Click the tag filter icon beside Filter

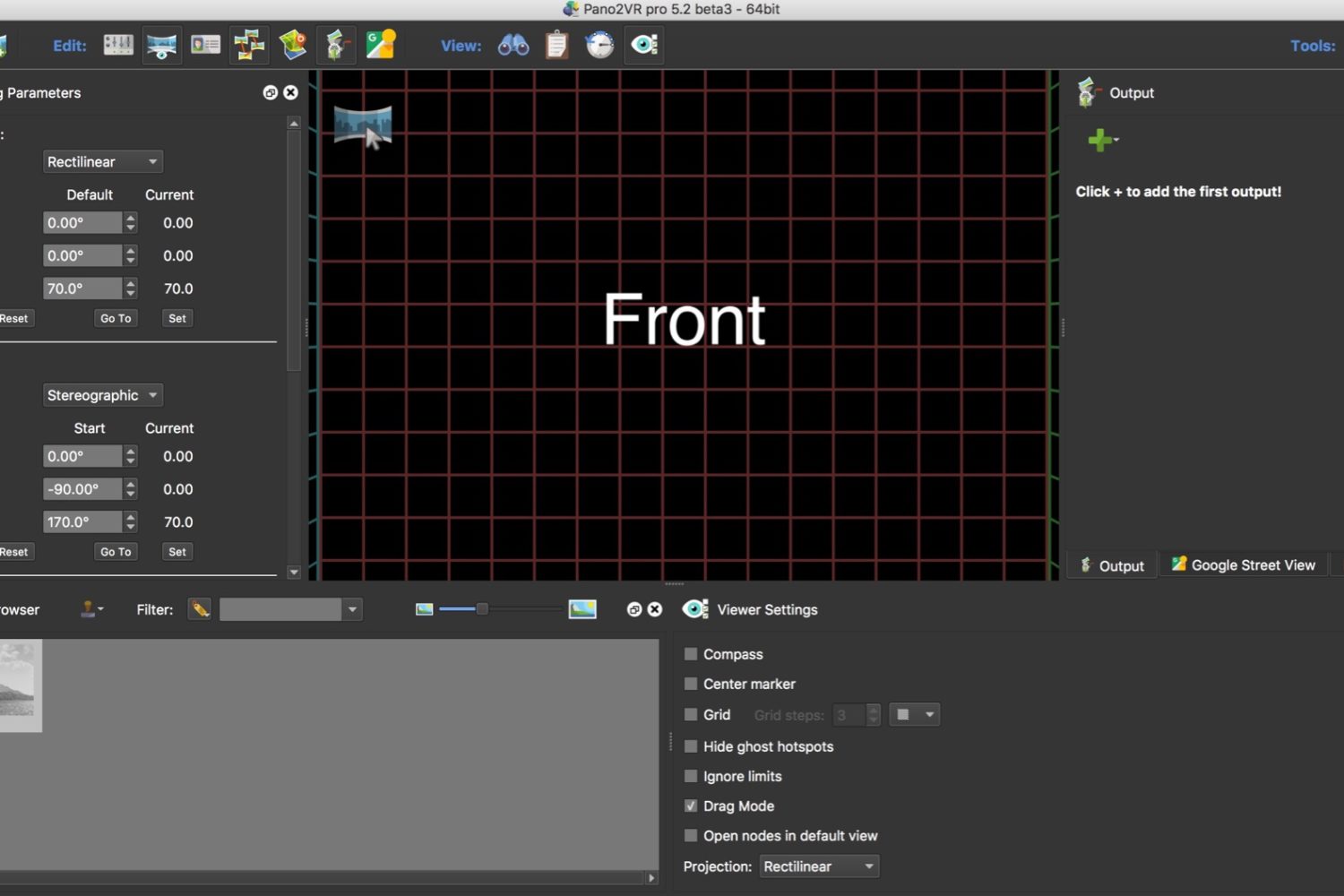click(x=200, y=609)
